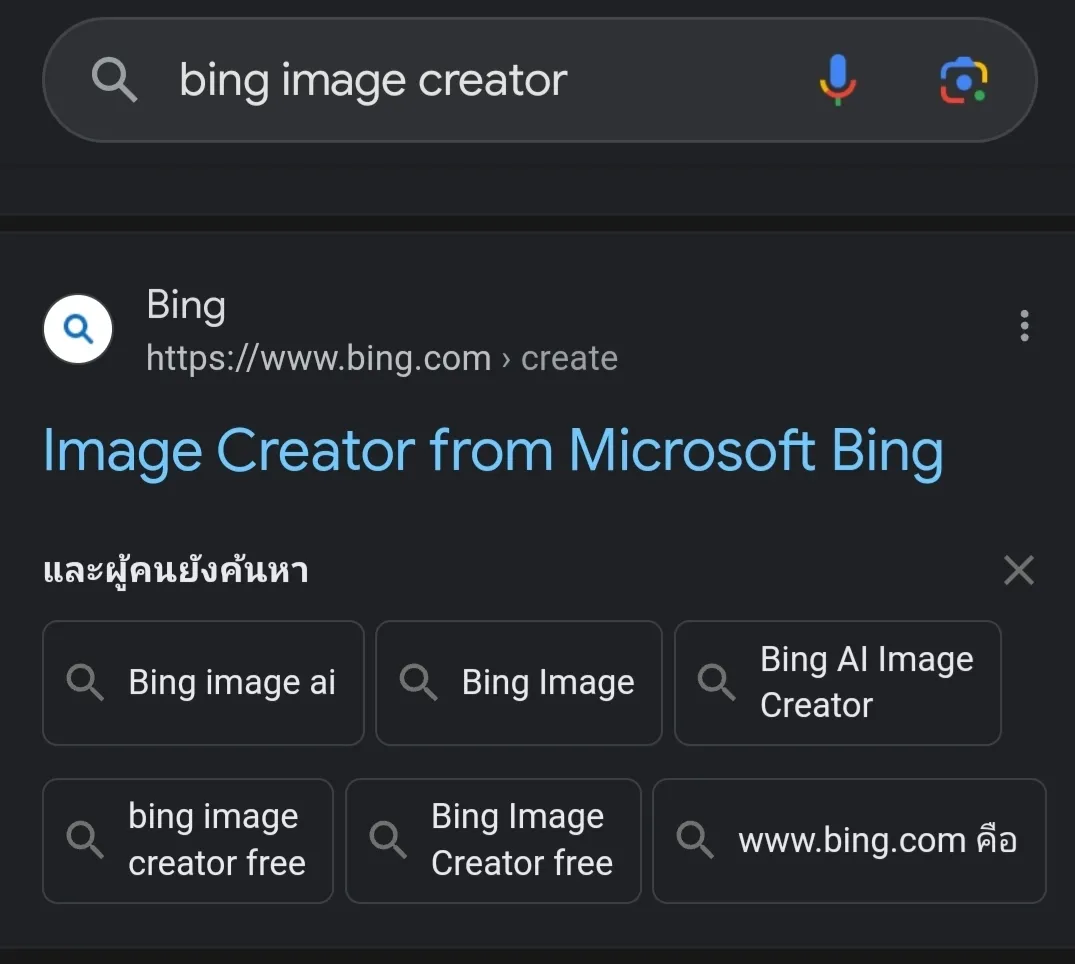The height and width of the screenshot is (964, 1075).
Task: Tap magnifier icon in "www.bing.com คือ" chip
Action: pyautogui.click(x=695, y=841)
